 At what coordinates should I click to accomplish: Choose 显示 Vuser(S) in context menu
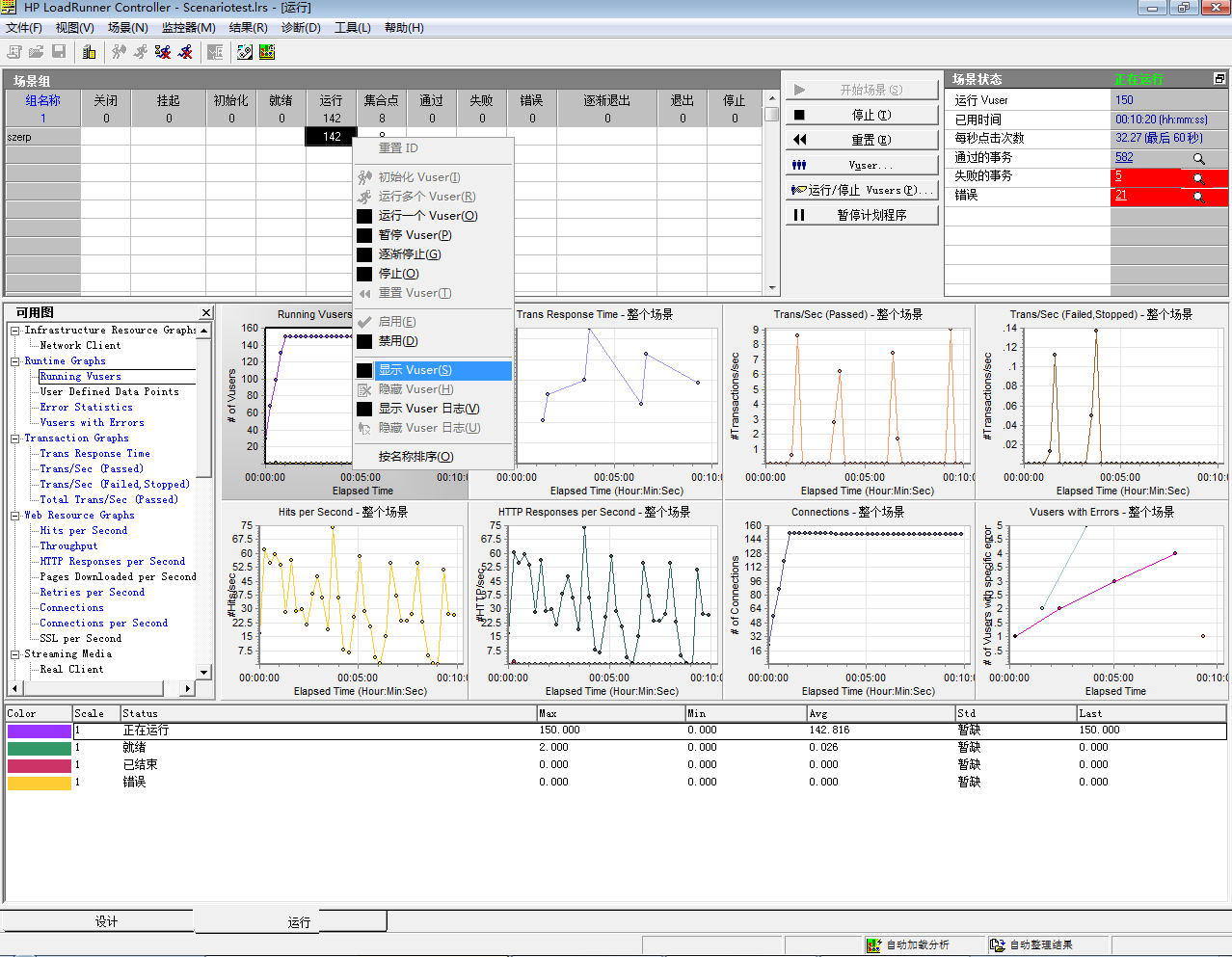click(x=432, y=370)
